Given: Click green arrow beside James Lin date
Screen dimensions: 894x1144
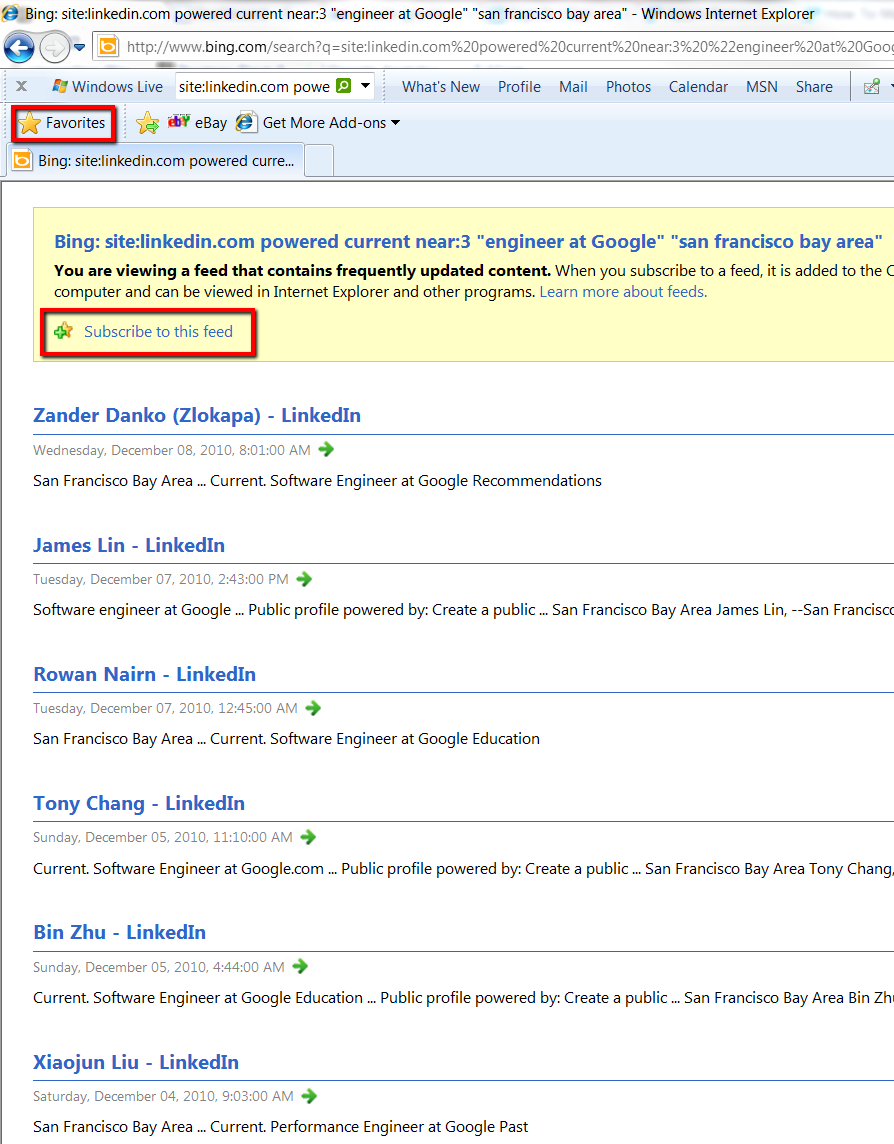Looking at the screenshot, I should point(304,579).
